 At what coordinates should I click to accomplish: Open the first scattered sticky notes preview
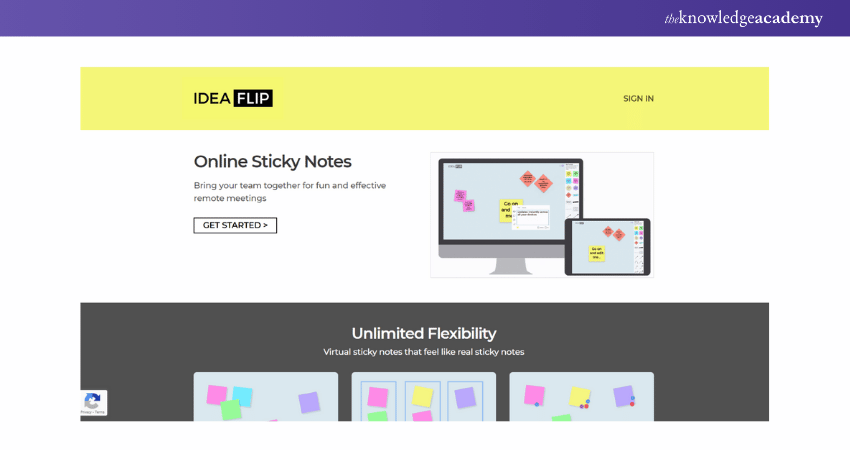[265, 397]
